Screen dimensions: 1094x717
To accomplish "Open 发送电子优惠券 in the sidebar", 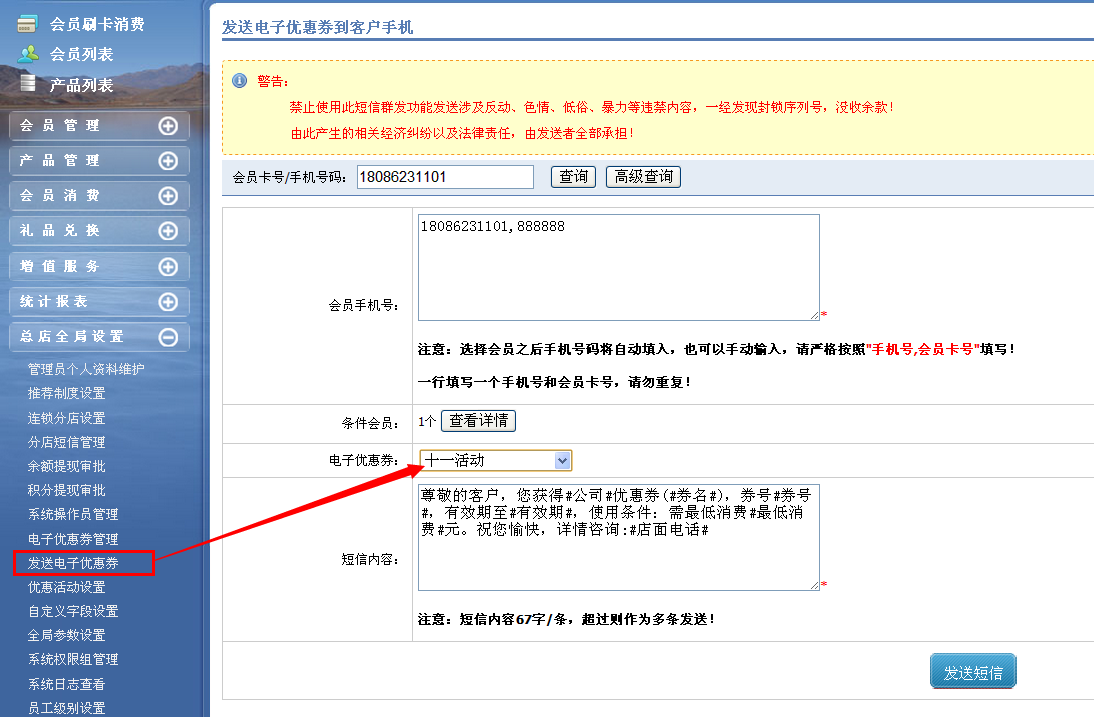I will coord(73,563).
